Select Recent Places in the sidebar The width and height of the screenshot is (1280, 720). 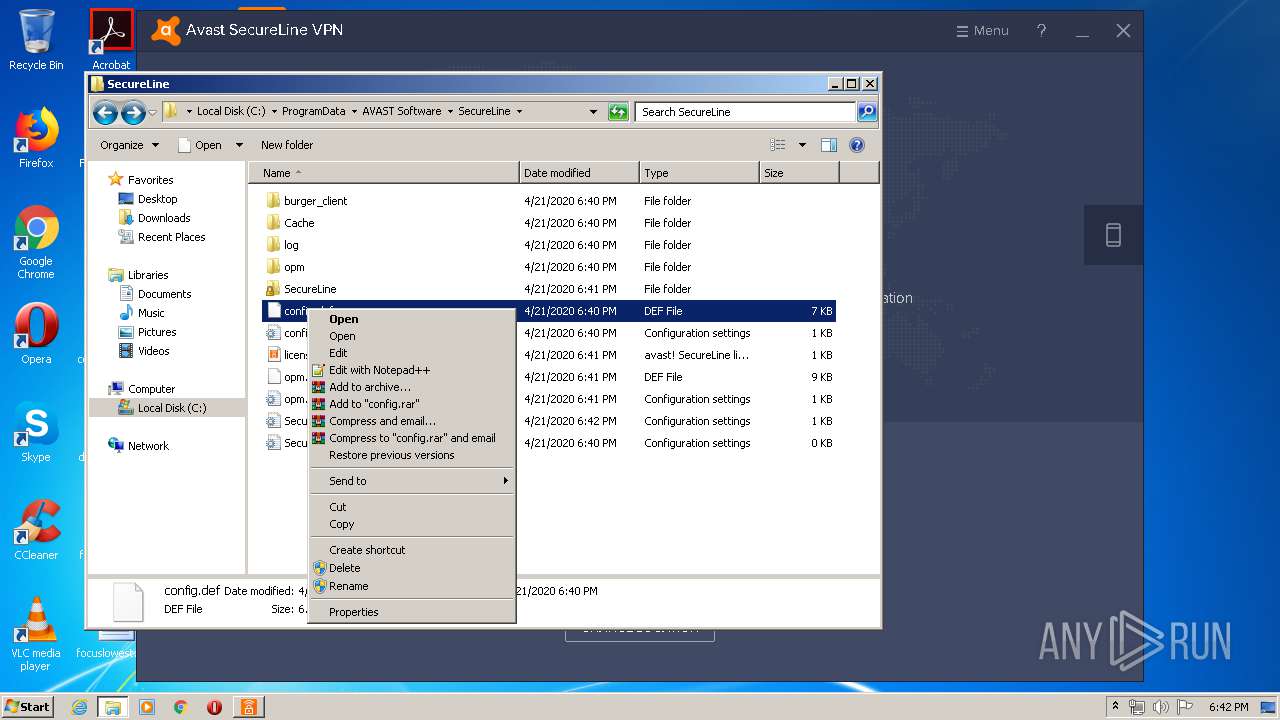[171, 237]
